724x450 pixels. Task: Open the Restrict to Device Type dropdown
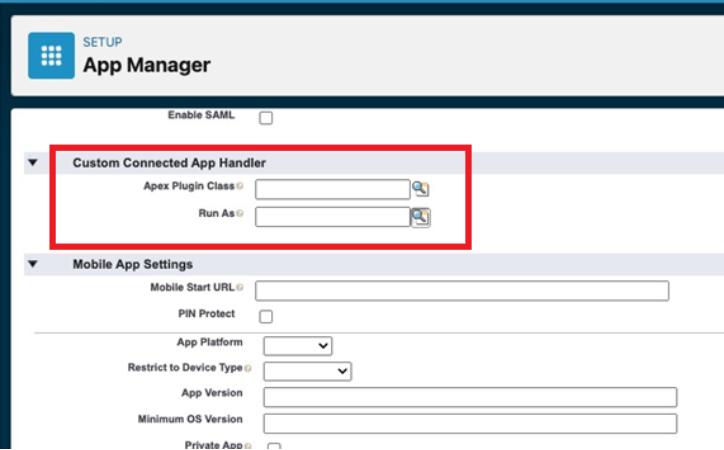tap(307, 370)
